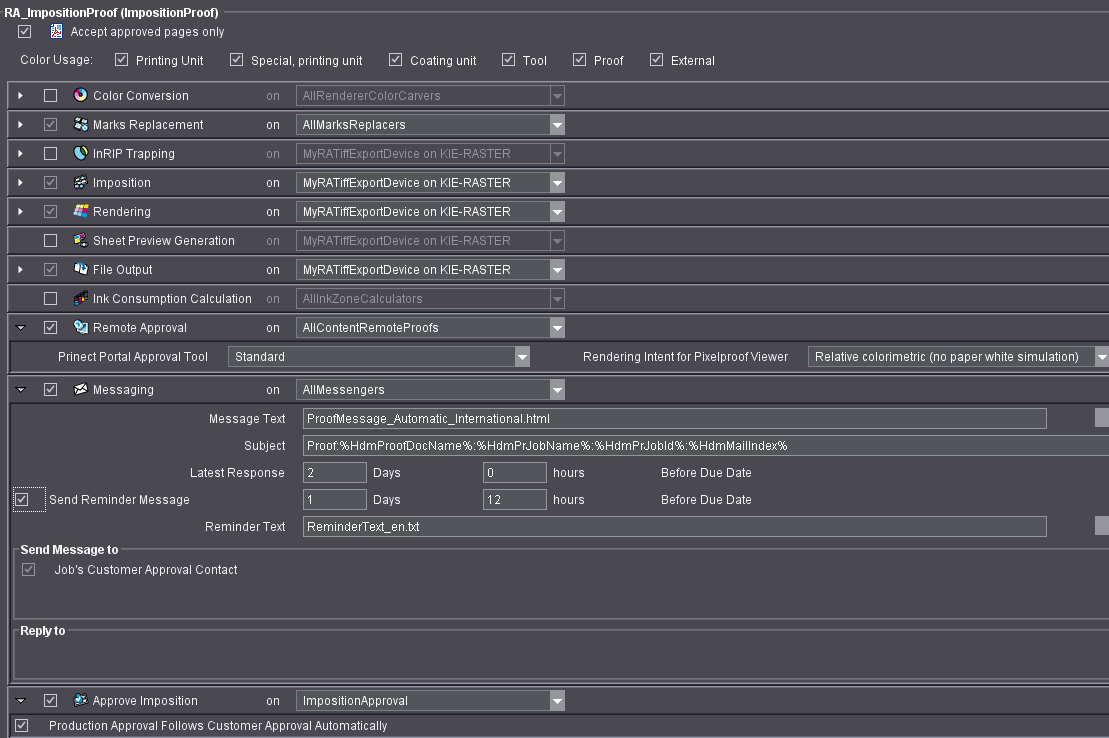The height and width of the screenshot is (738, 1109).
Task: Click the Marks Replacement step icon
Action: click(x=81, y=125)
